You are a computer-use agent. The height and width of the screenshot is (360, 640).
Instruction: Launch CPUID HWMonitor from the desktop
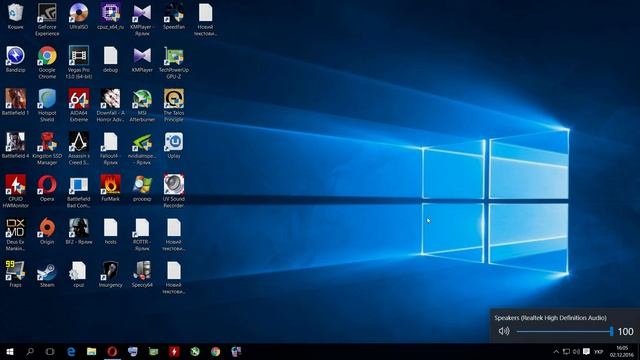click(16, 191)
